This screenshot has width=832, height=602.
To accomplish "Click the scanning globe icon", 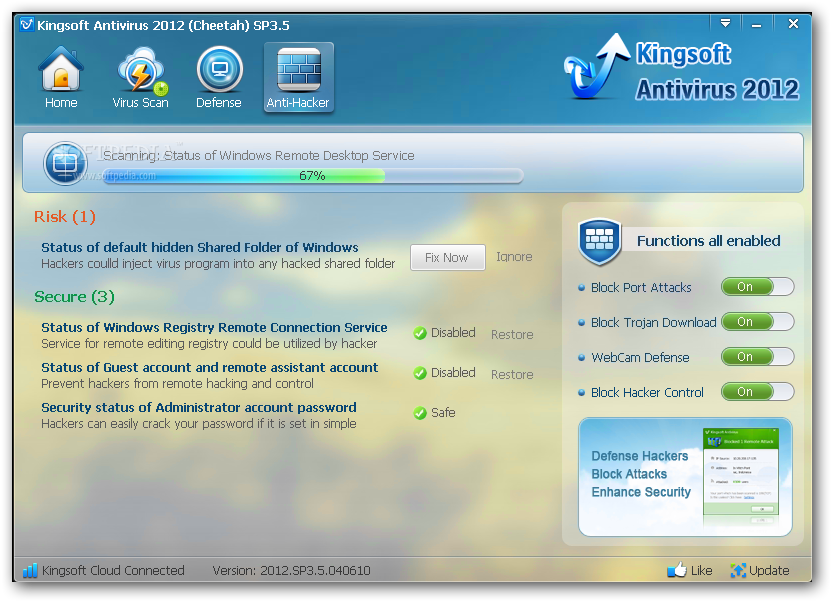I will tap(65, 163).
